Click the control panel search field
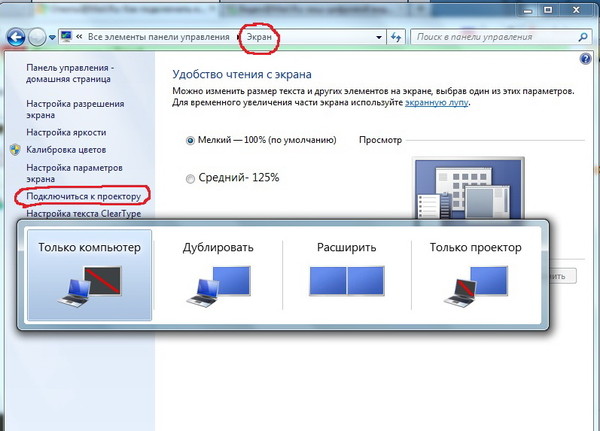This screenshot has height=431, width=600. 500,37
